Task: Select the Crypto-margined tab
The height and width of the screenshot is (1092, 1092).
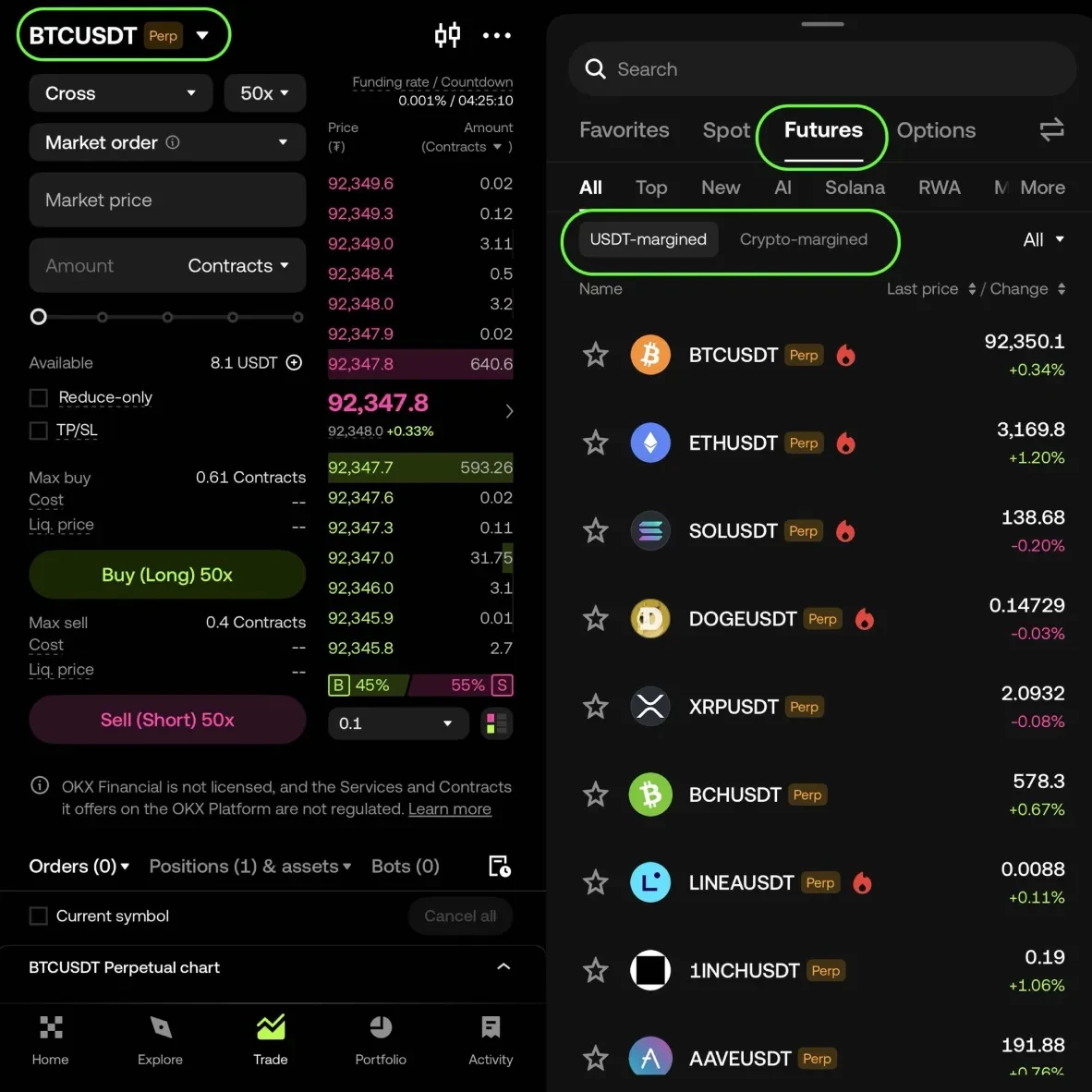Action: click(803, 239)
